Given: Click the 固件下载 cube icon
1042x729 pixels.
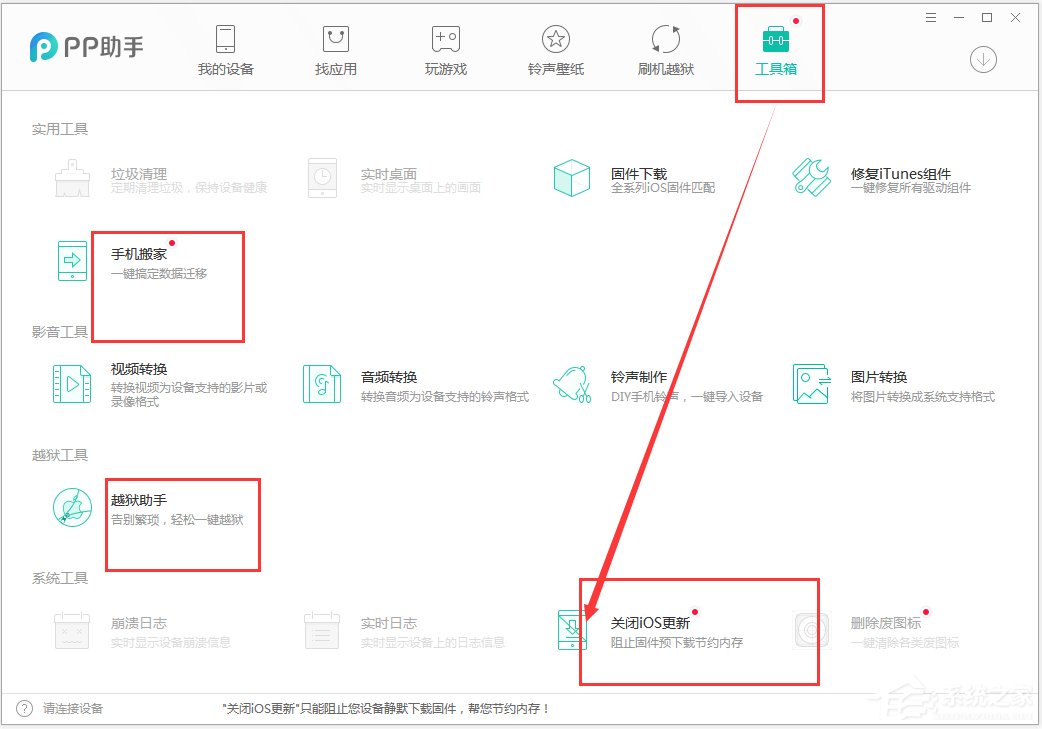Looking at the screenshot, I should click(x=572, y=178).
